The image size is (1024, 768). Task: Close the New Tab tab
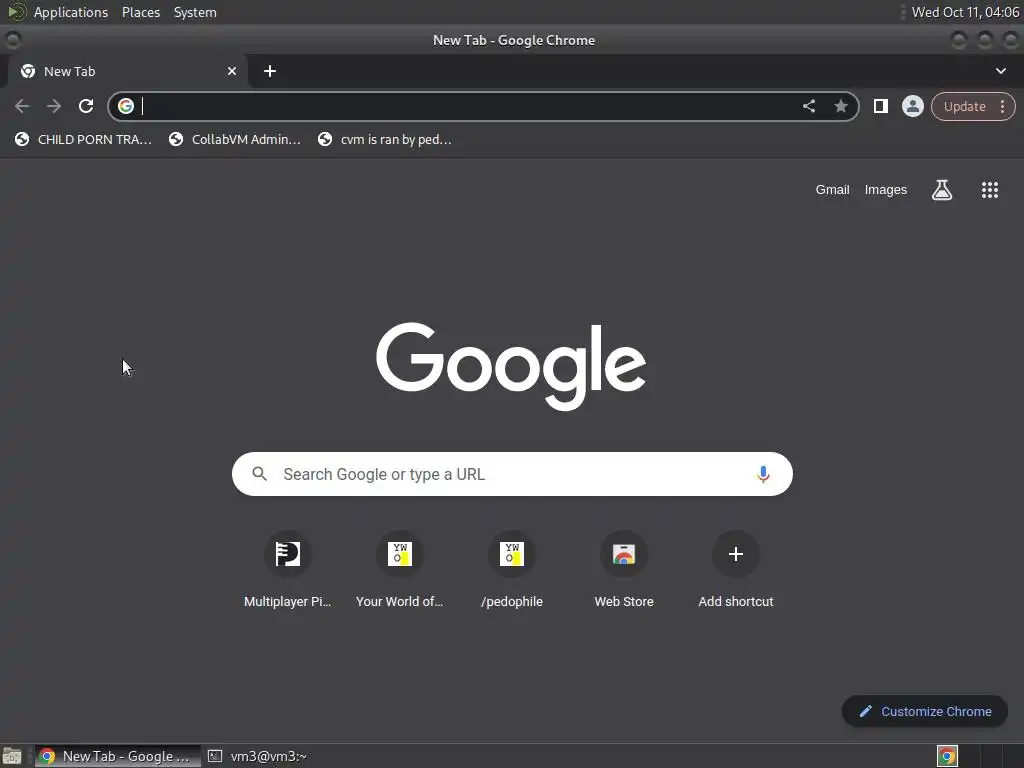click(232, 71)
